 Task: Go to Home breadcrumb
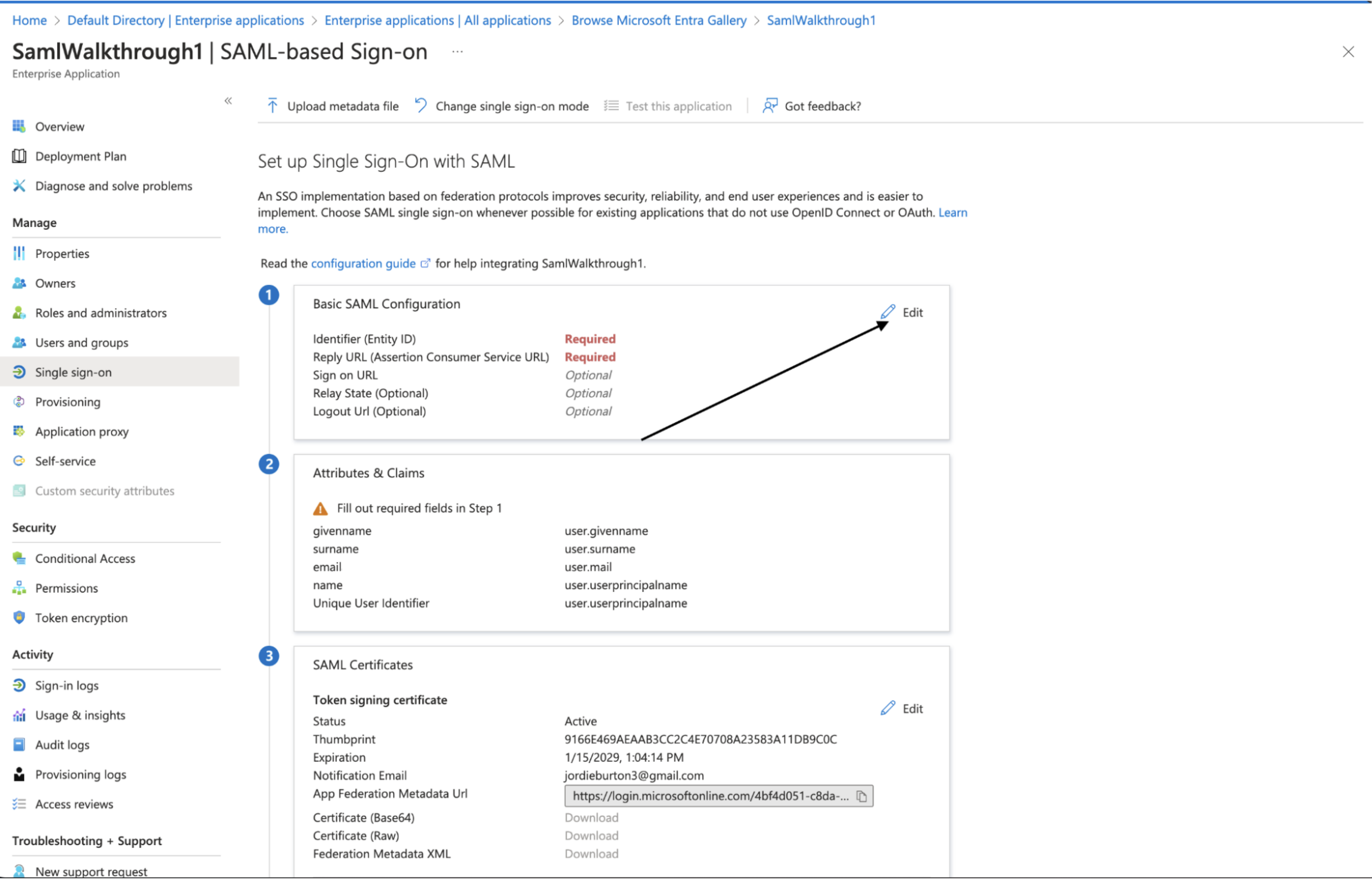(30, 21)
